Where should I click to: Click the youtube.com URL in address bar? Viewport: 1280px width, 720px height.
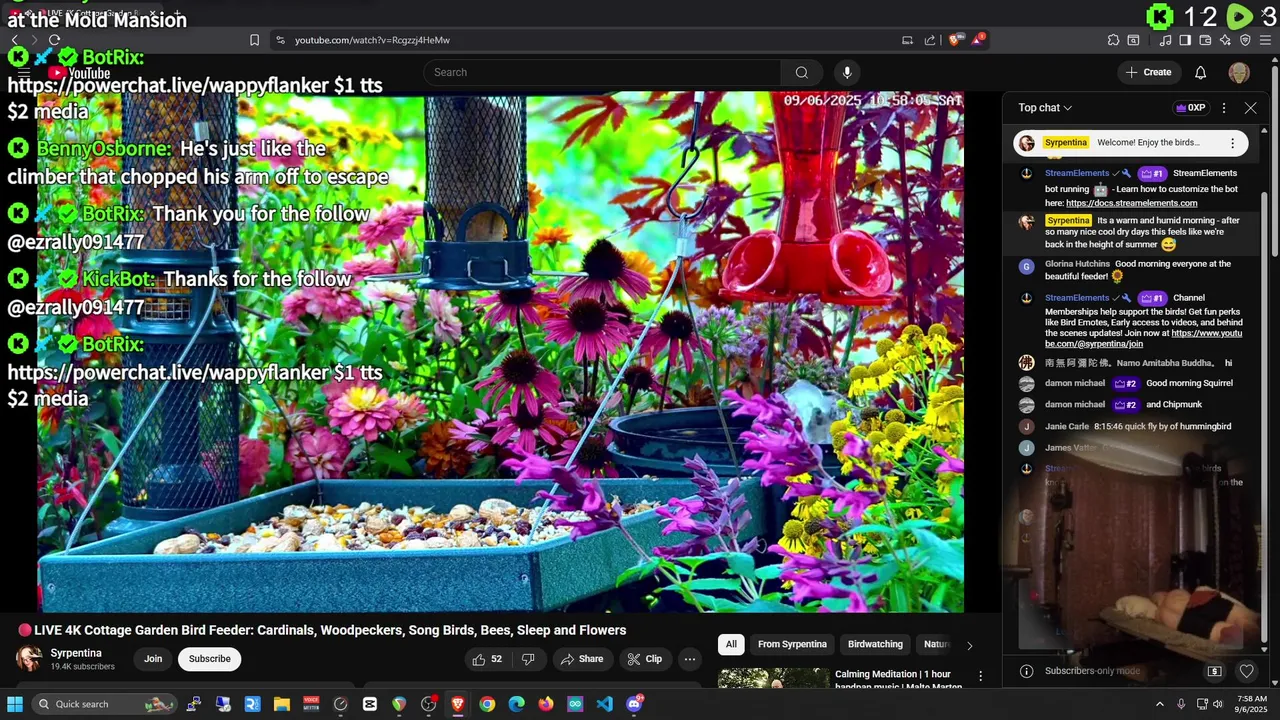372,40
